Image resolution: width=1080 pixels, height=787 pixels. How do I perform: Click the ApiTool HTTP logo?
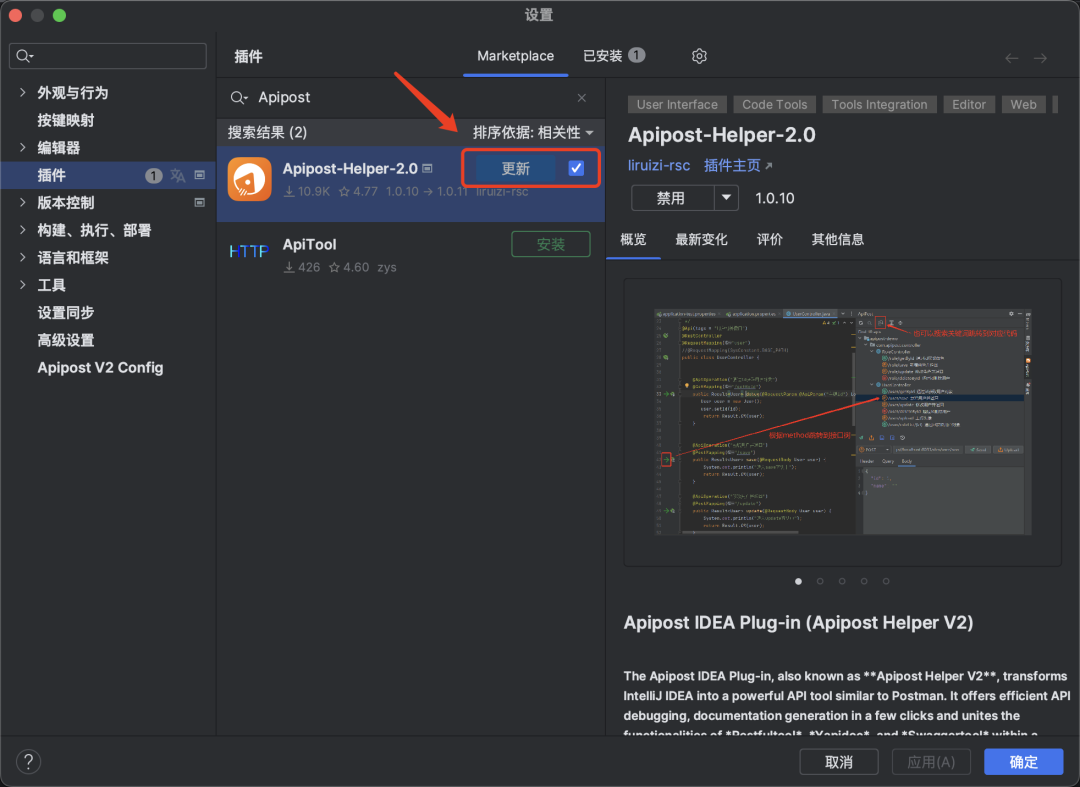249,251
